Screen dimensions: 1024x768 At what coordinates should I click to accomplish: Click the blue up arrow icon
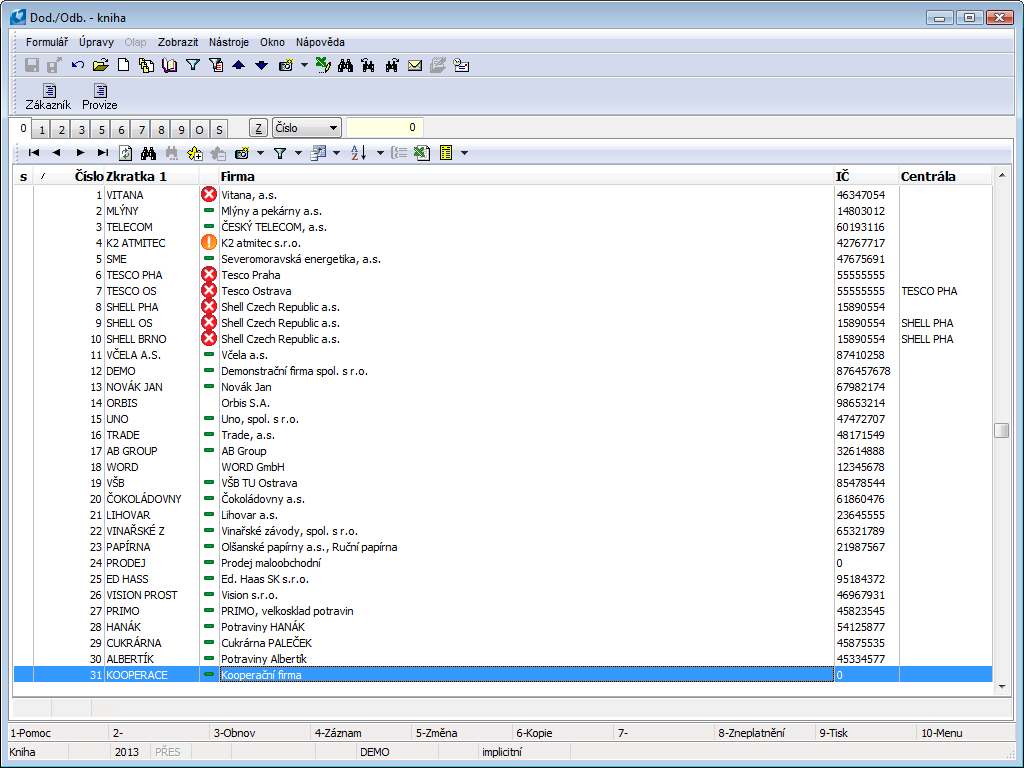(x=238, y=66)
